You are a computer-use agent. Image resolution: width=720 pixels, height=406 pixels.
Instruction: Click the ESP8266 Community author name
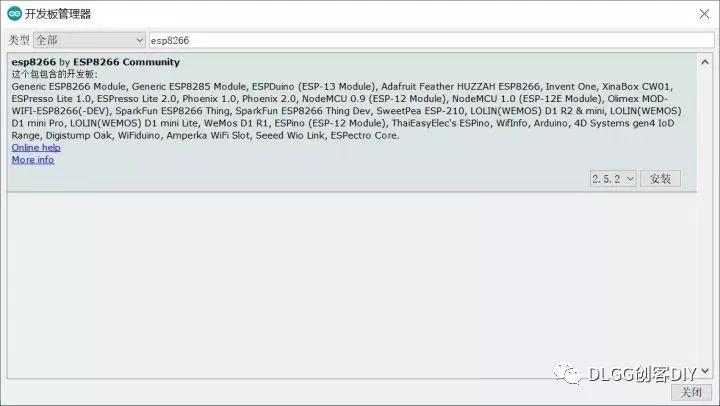tap(126, 62)
